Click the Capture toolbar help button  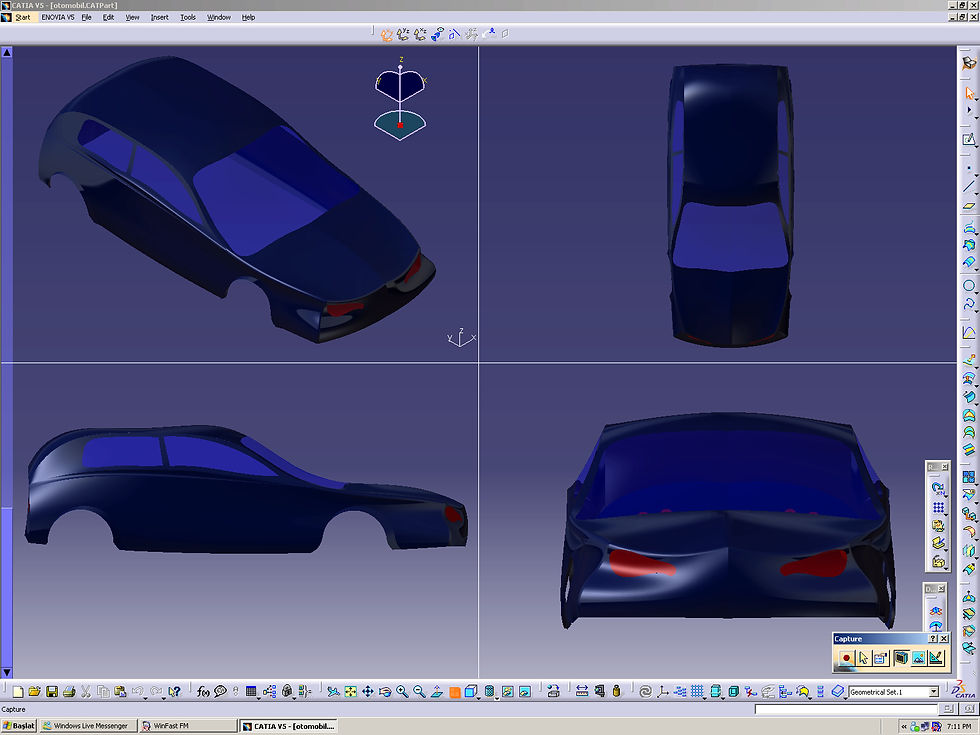(x=932, y=639)
